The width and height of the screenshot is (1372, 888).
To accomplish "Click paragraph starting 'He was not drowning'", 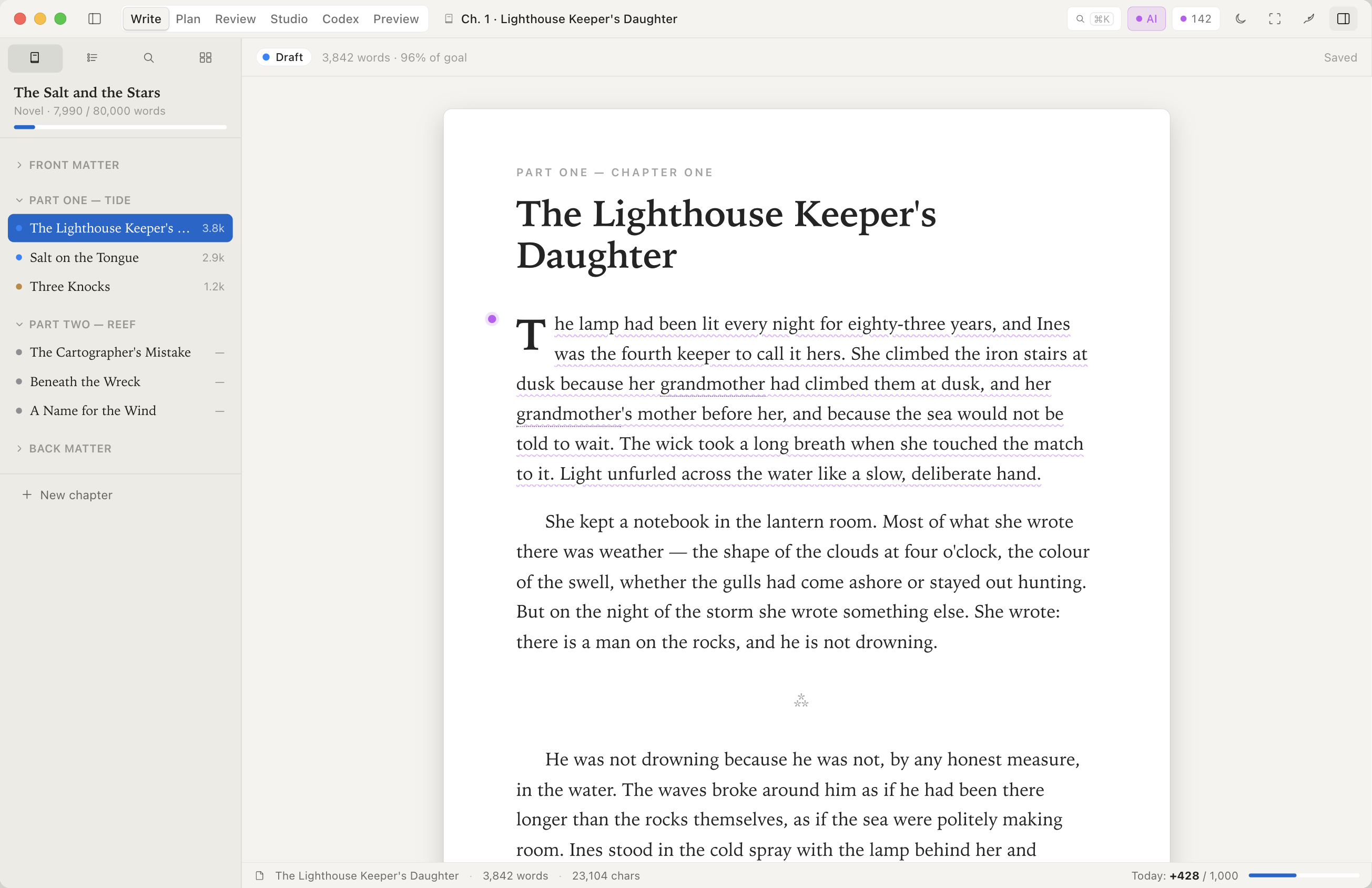I will pos(798,804).
